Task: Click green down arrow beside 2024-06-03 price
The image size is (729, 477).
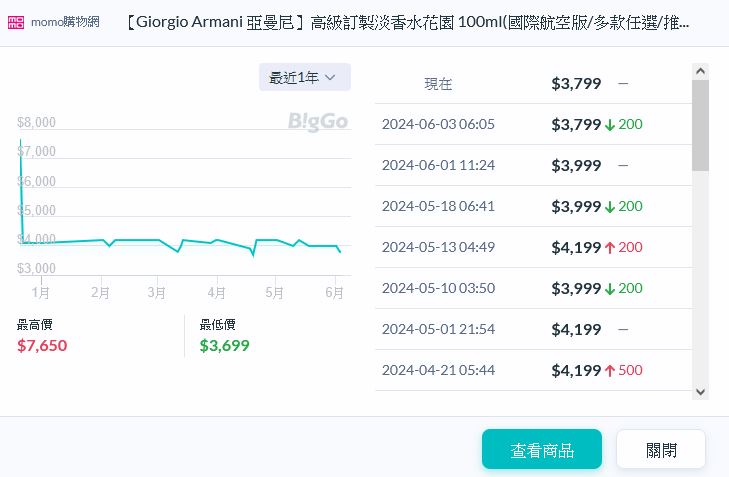Action: click(x=609, y=125)
